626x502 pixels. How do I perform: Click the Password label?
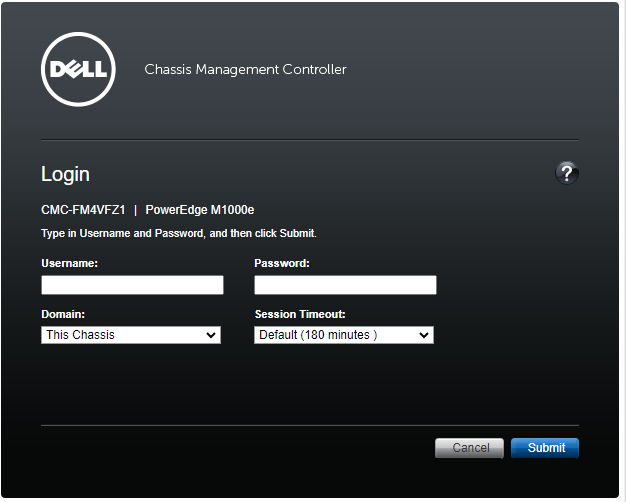click(282, 263)
